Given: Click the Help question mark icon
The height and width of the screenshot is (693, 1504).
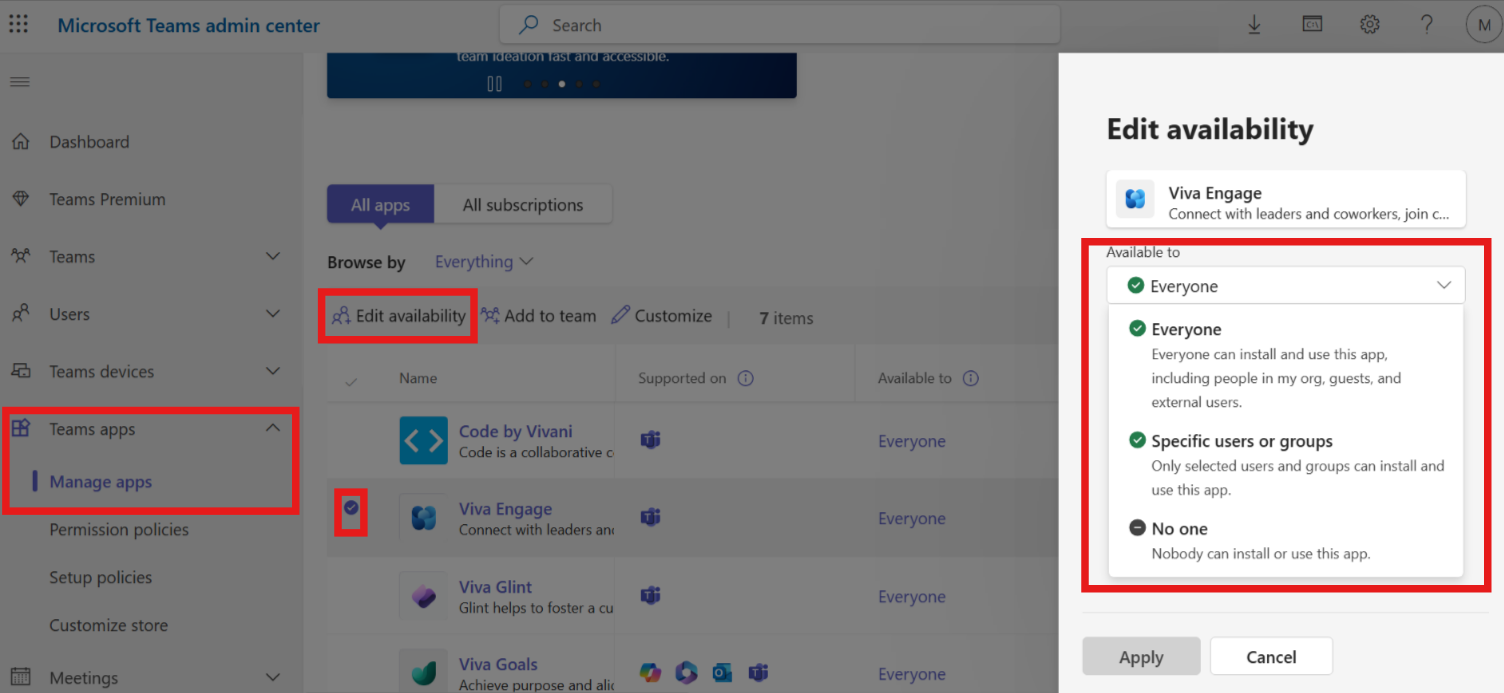Looking at the screenshot, I should click(1427, 25).
